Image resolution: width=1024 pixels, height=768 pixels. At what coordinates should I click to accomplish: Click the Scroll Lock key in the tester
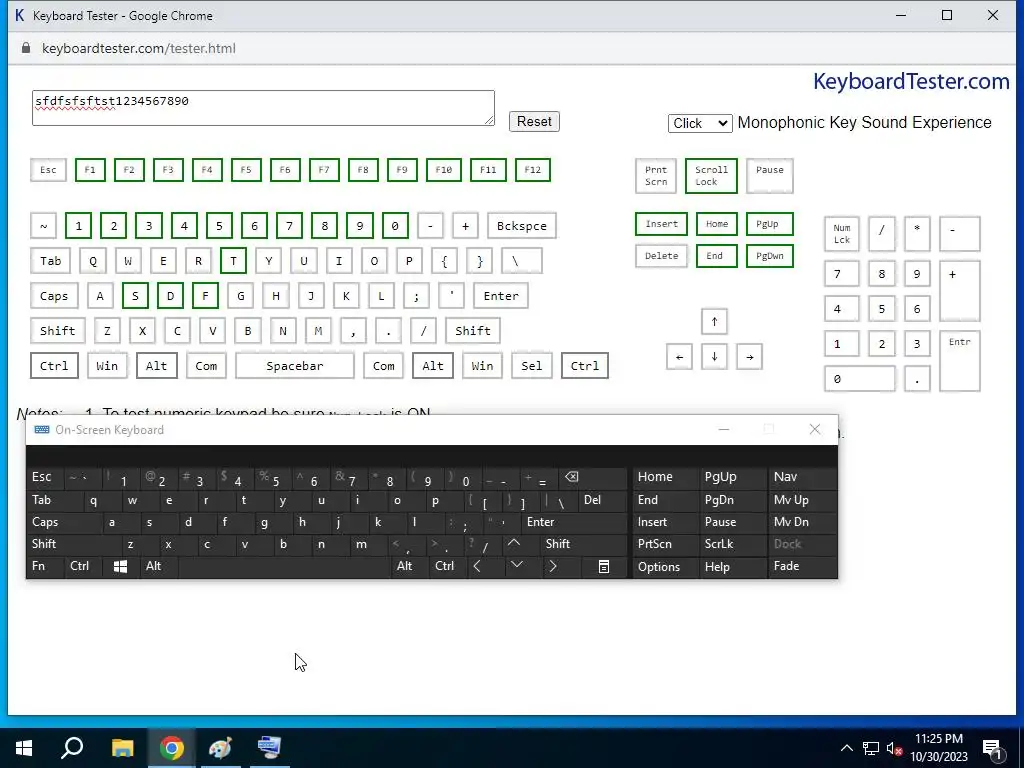click(711, 176)
